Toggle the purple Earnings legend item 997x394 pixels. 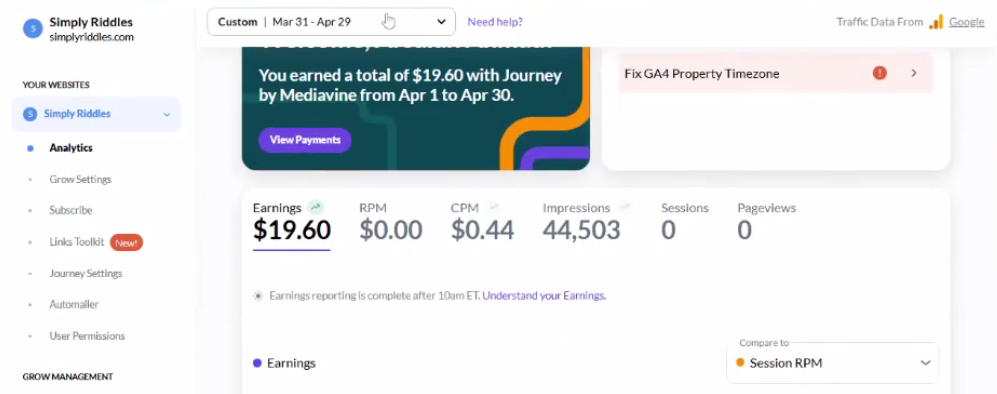click(284, 363)
